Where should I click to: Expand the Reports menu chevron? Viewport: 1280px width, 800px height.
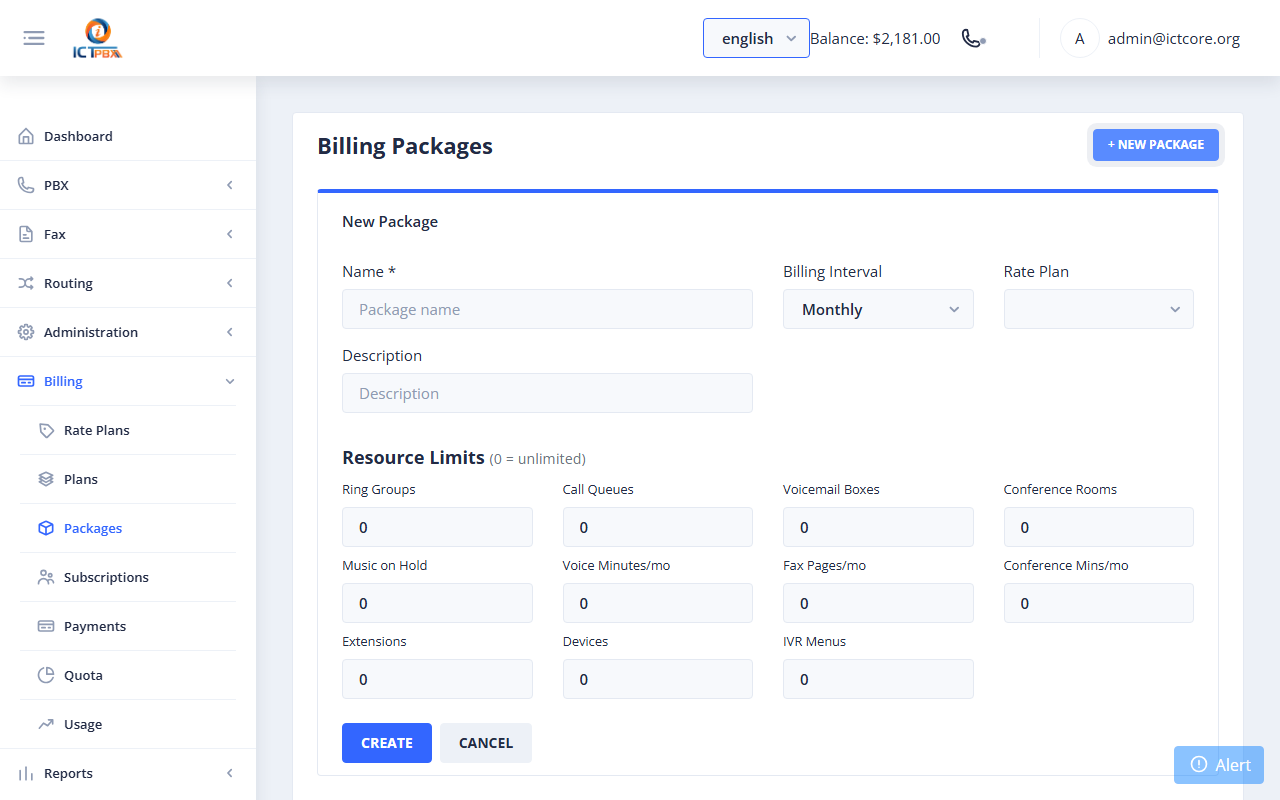230,773
